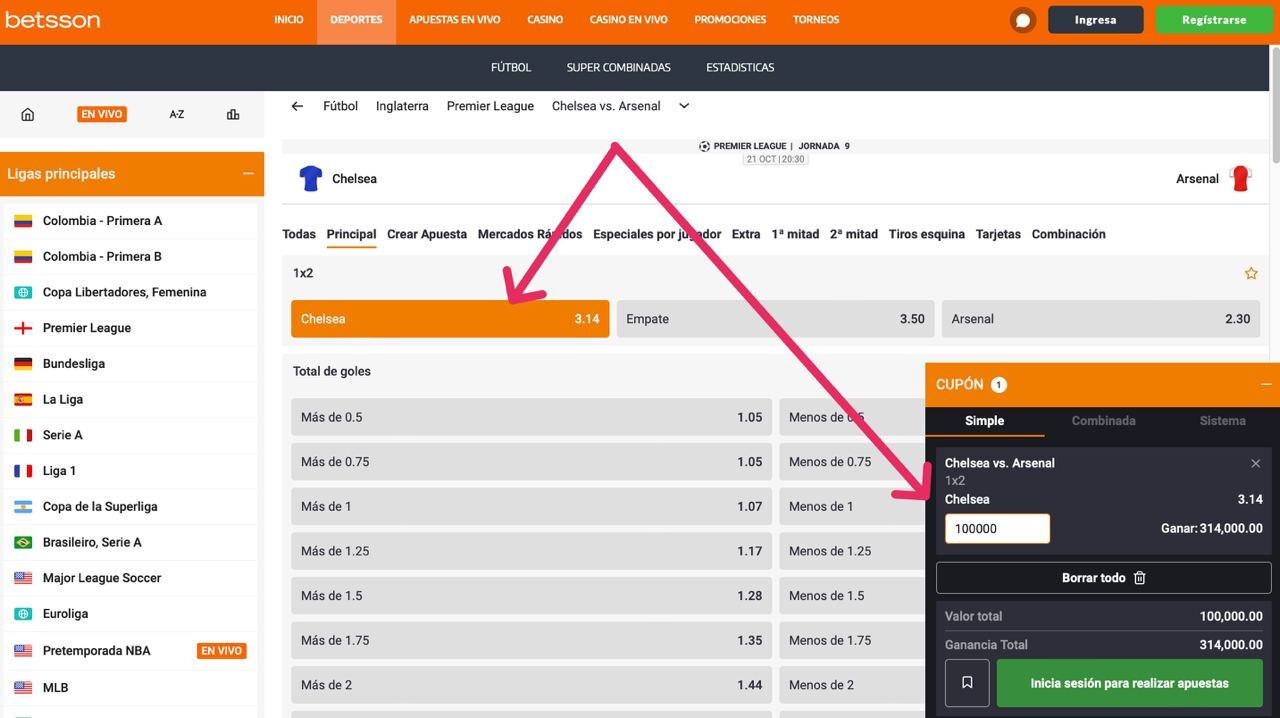Open APUESTAS EN VIVO

455,20
